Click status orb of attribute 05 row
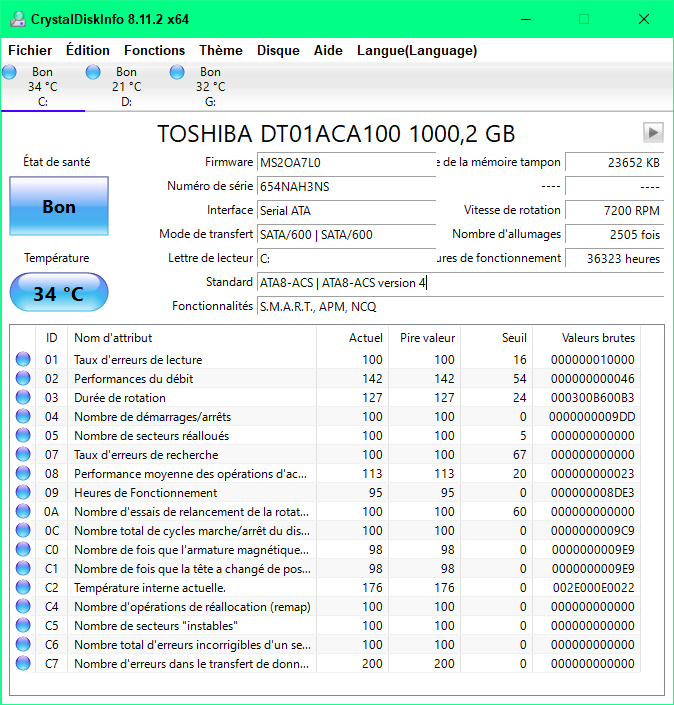The height and width of the screenshot is (705, 674). pos(23,435)
